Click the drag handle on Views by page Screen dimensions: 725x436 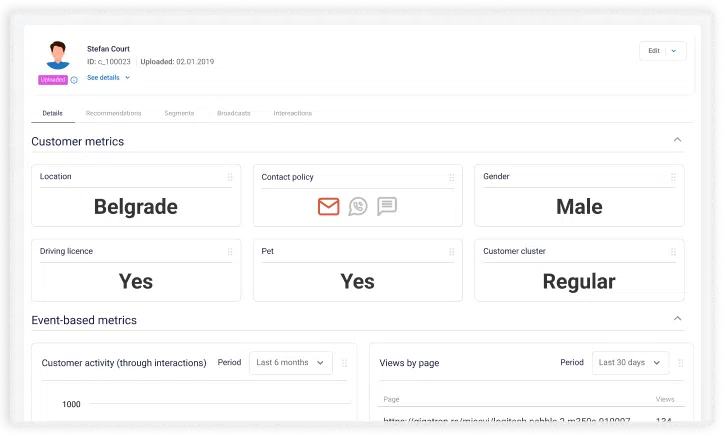[680, 363]
